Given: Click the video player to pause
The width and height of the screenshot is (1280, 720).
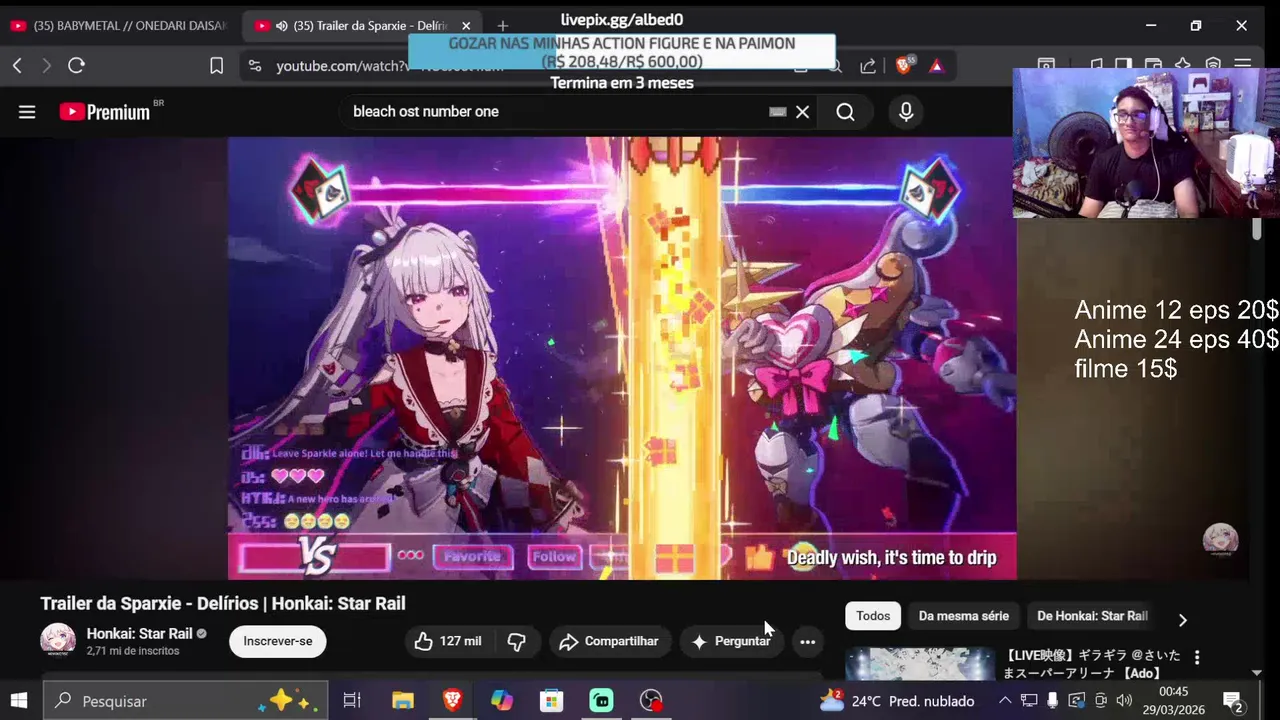Looking at the screenshot, I should (622, 358).
